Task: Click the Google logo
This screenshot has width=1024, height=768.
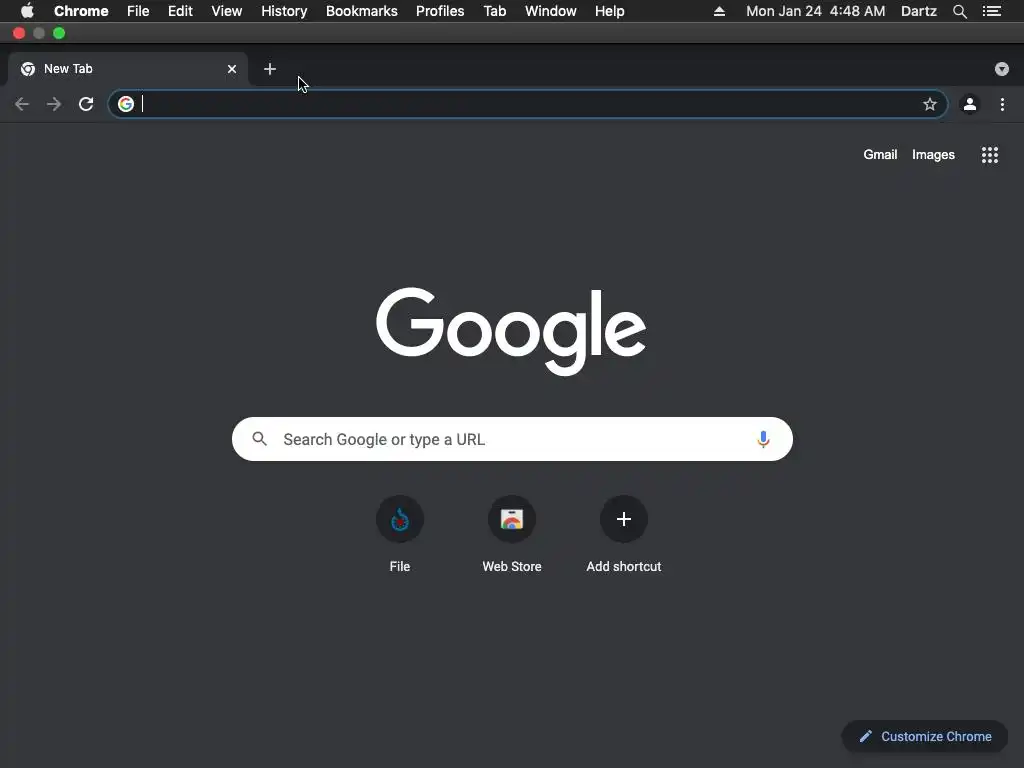Action: [511, 331]
